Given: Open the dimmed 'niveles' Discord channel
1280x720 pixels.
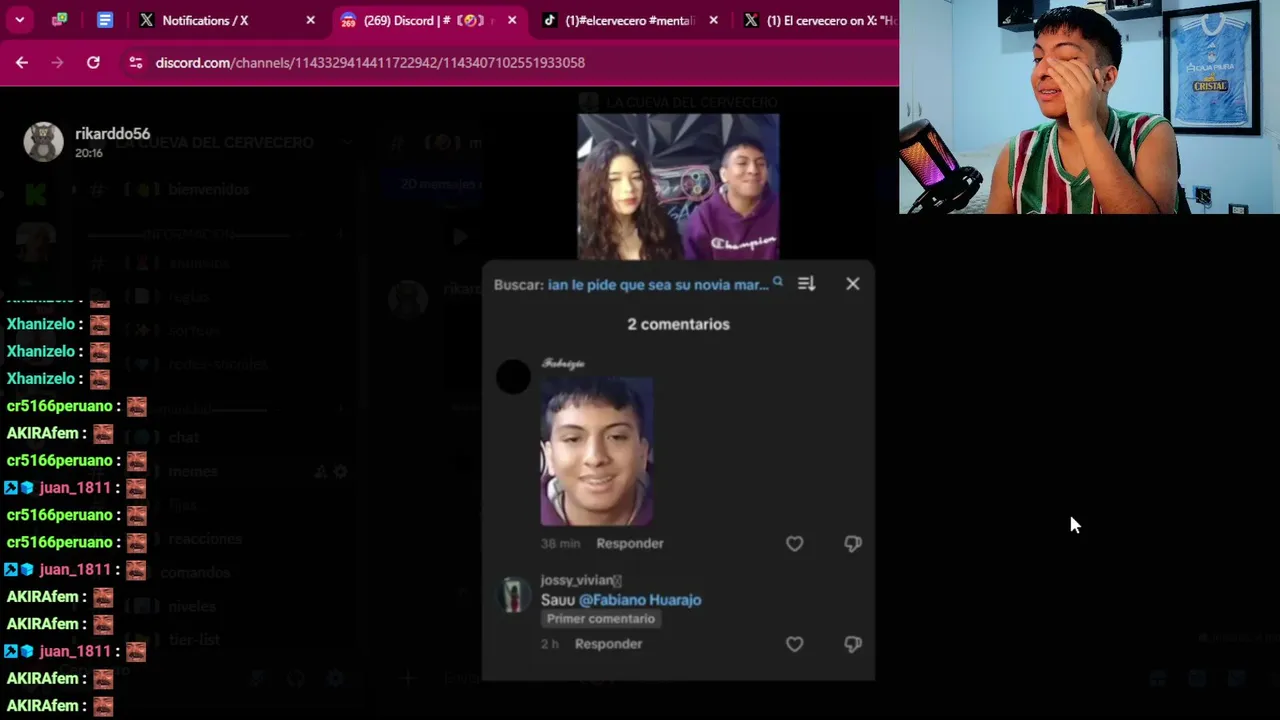Looking at the screenshot, I should [192, 607].
